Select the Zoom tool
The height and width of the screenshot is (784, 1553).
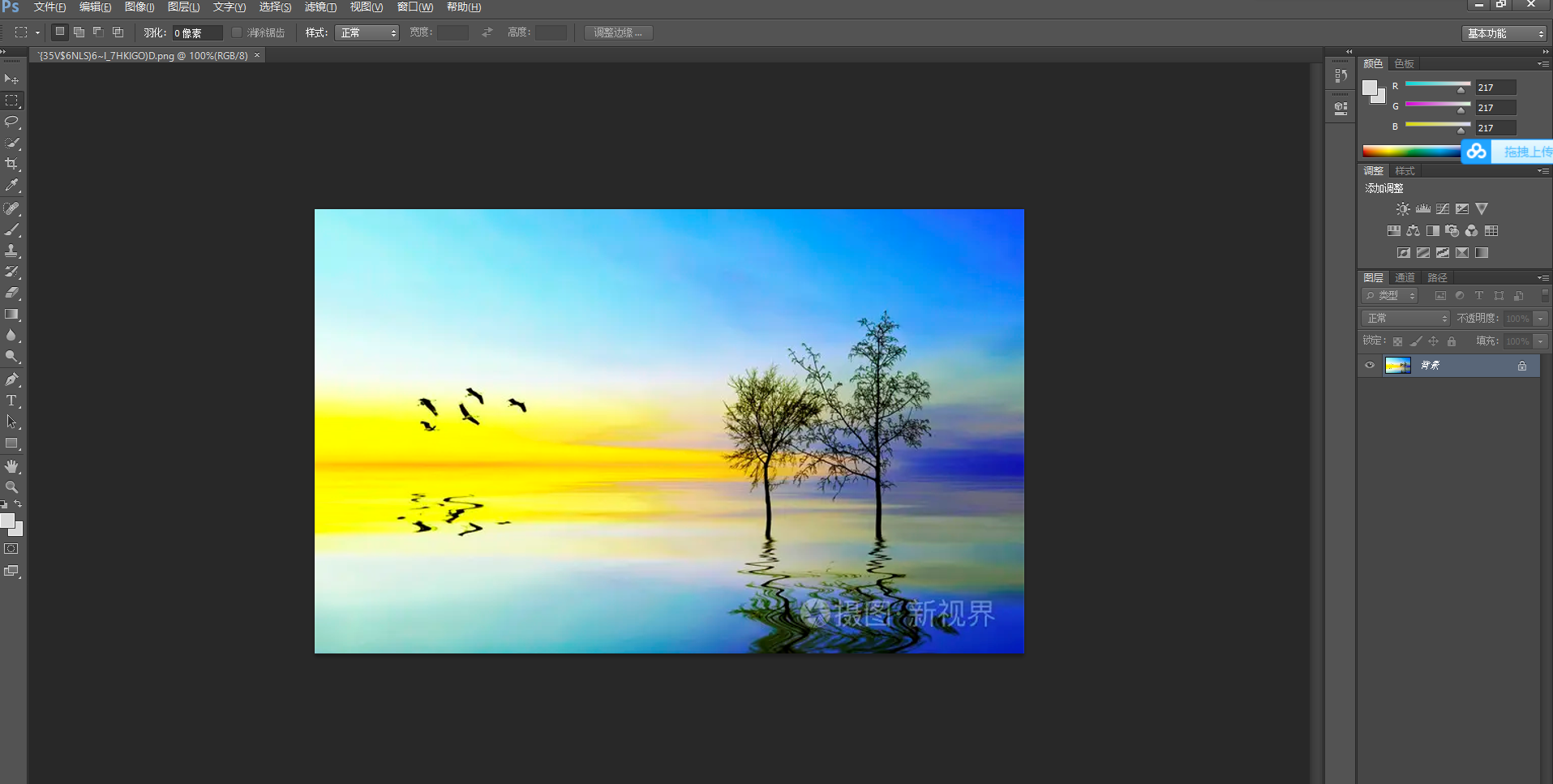pyautogui.click(x=11, y=487)
